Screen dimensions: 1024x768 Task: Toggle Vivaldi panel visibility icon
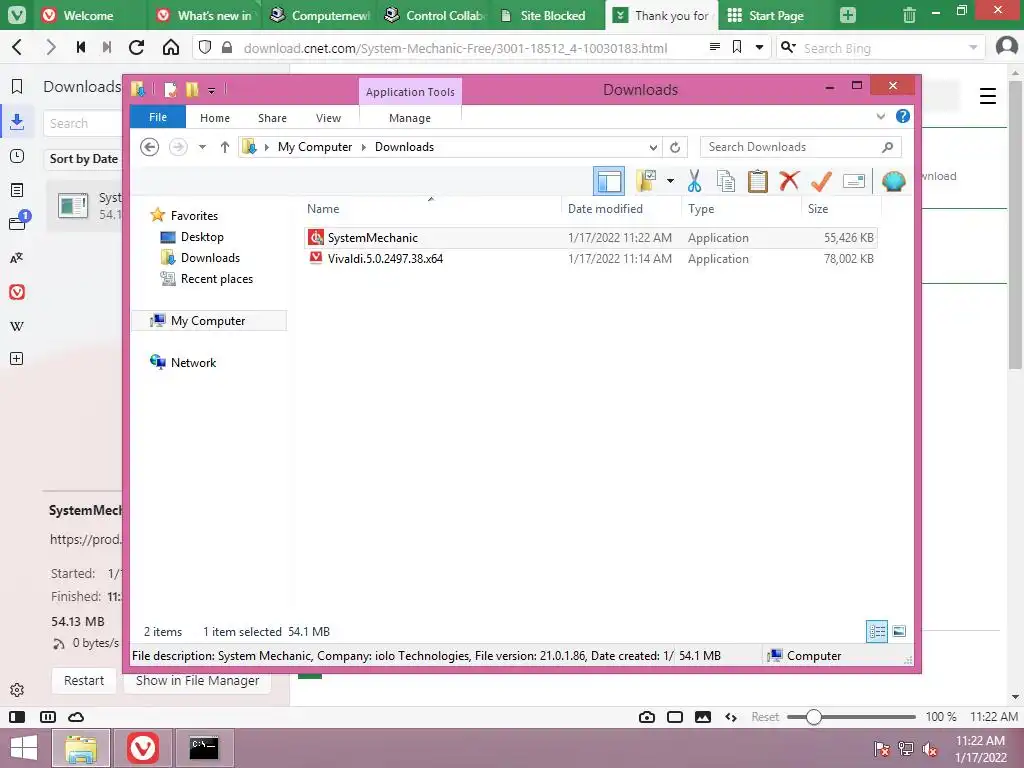pos(17,717)
